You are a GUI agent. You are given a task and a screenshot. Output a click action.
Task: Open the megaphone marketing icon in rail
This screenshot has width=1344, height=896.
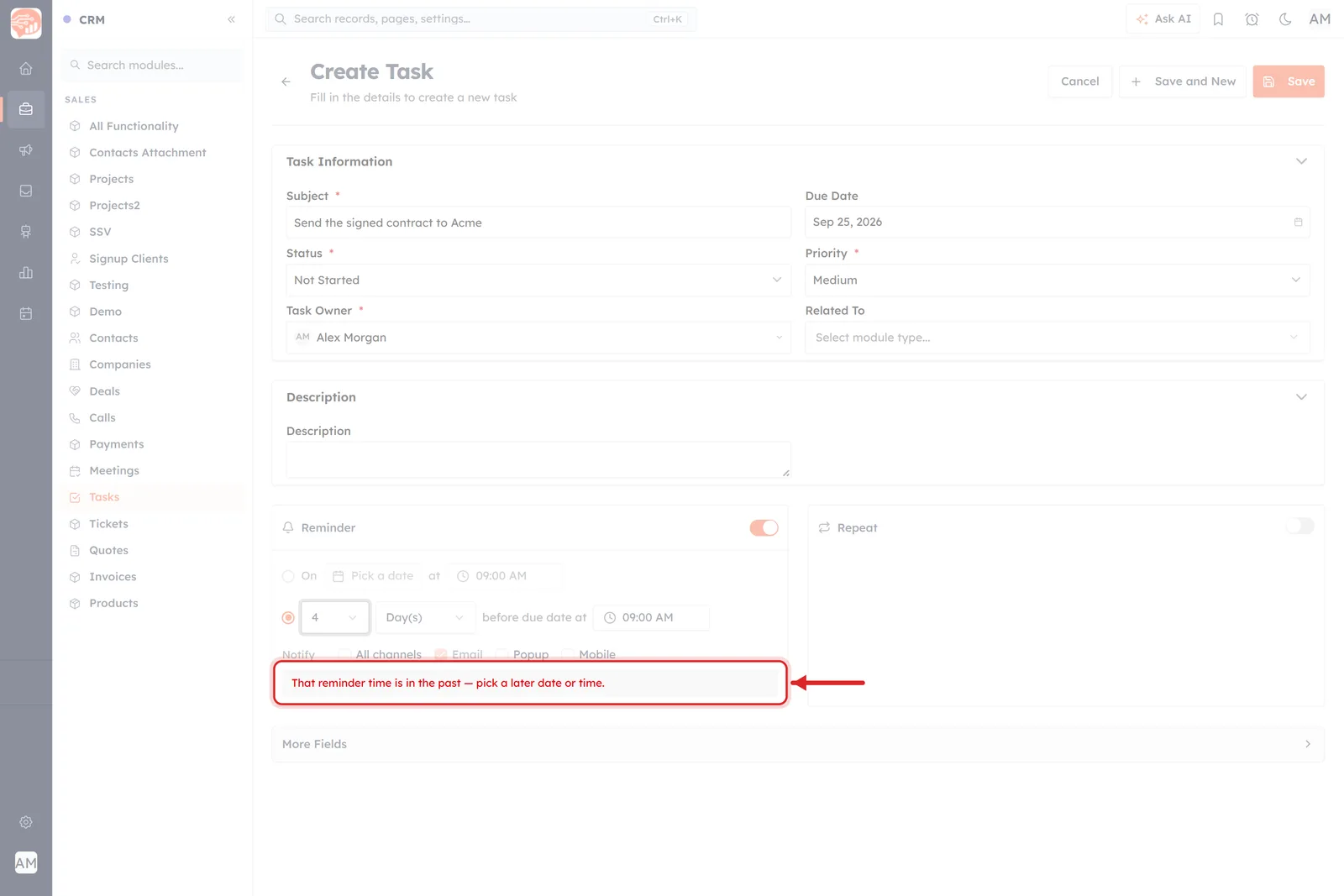[x=26, y=150]
